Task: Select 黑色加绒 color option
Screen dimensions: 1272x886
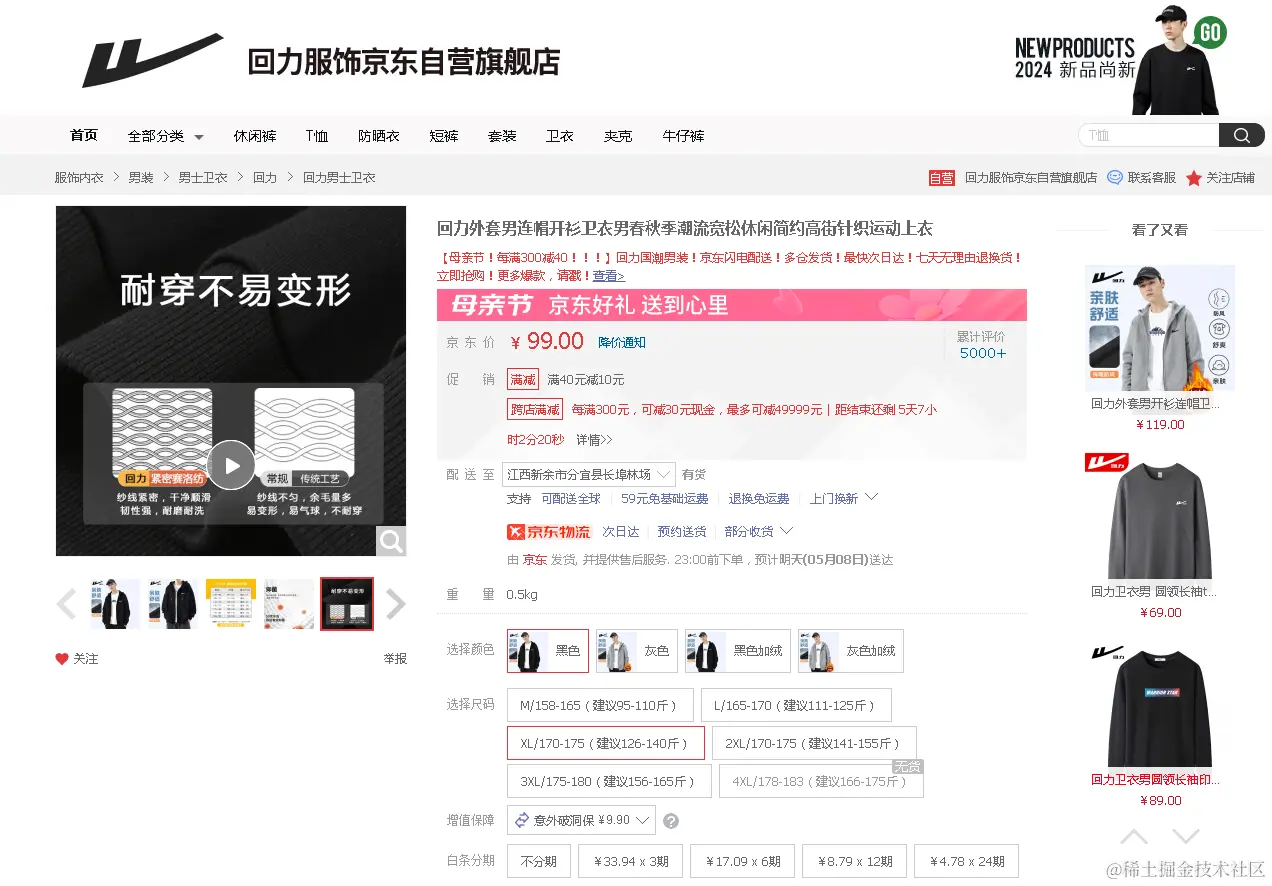Action: pyautogui.click(x=738, y=651)
